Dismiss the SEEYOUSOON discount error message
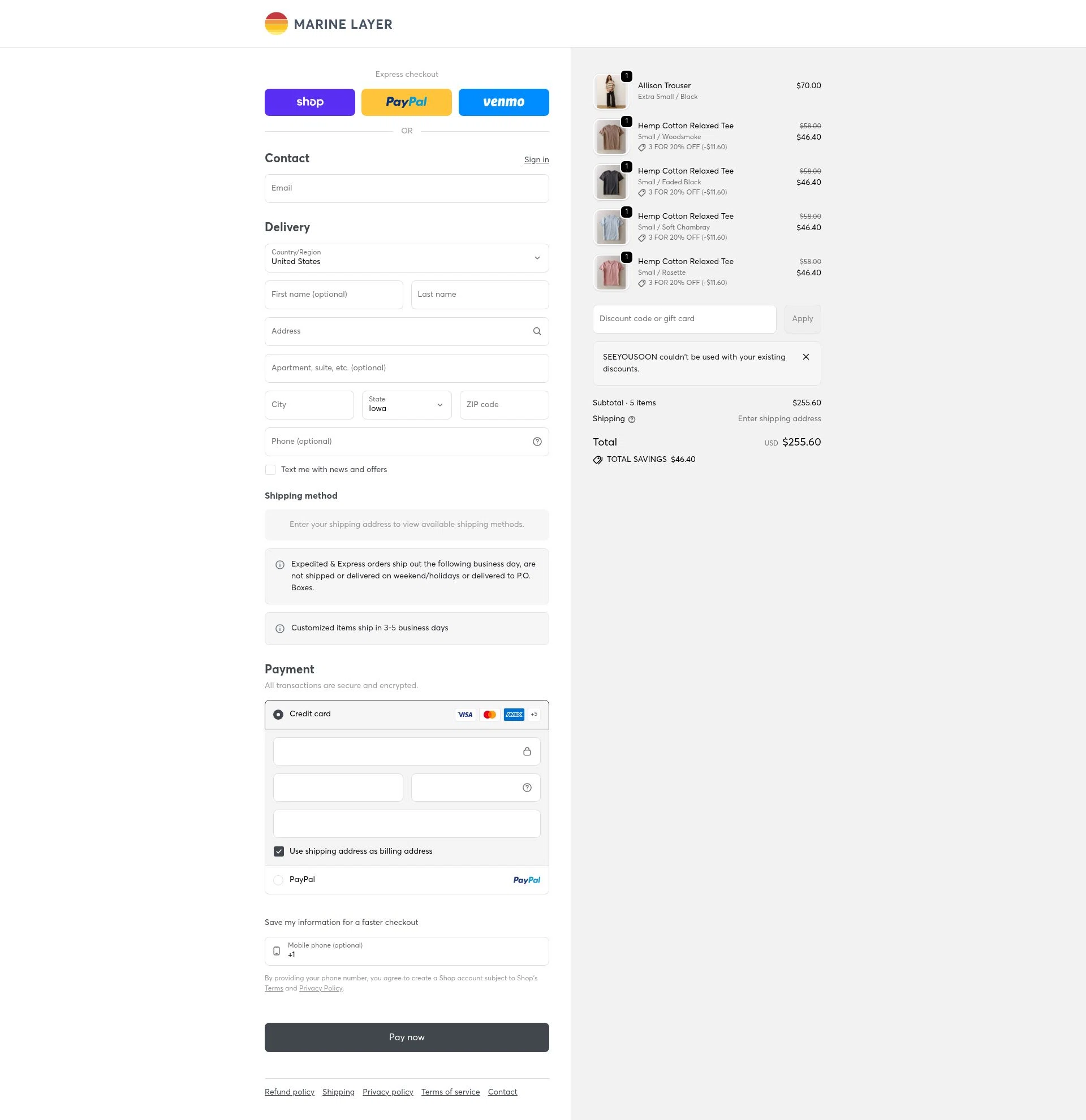This screenshot has height=1120, width=1086. click(806, 357)
